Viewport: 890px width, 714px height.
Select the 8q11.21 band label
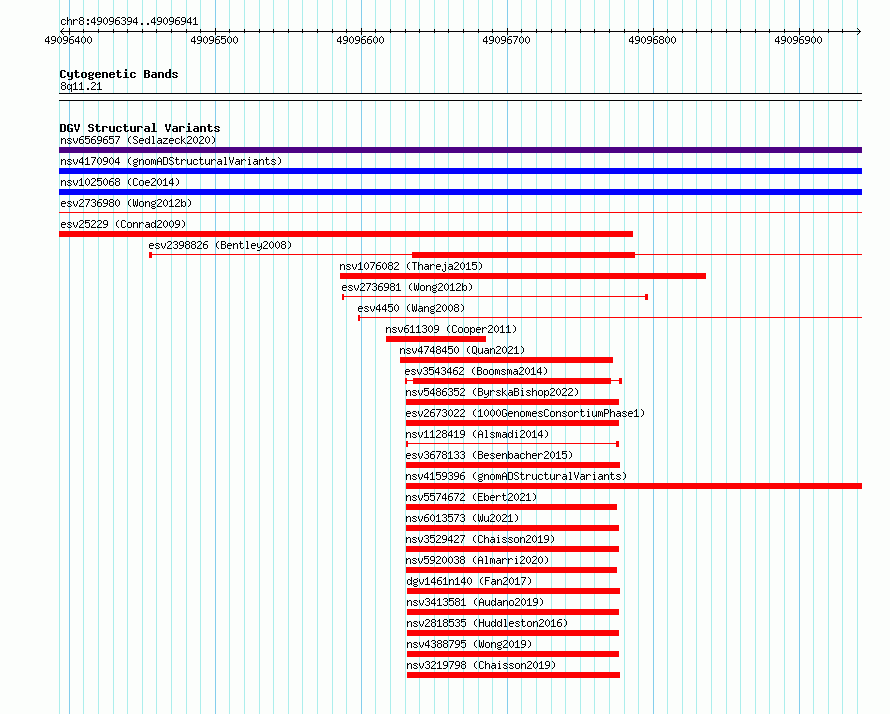[x=81, y=86]
